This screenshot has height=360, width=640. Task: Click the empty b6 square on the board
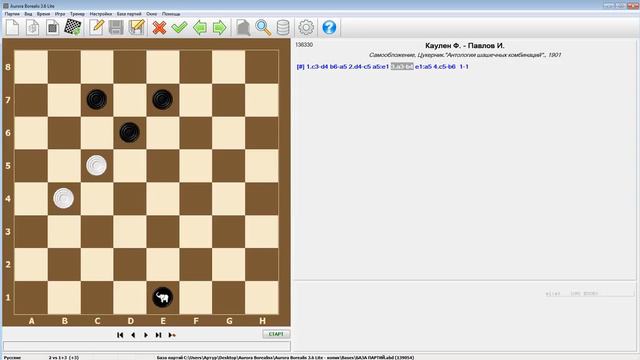pos(64,133)
